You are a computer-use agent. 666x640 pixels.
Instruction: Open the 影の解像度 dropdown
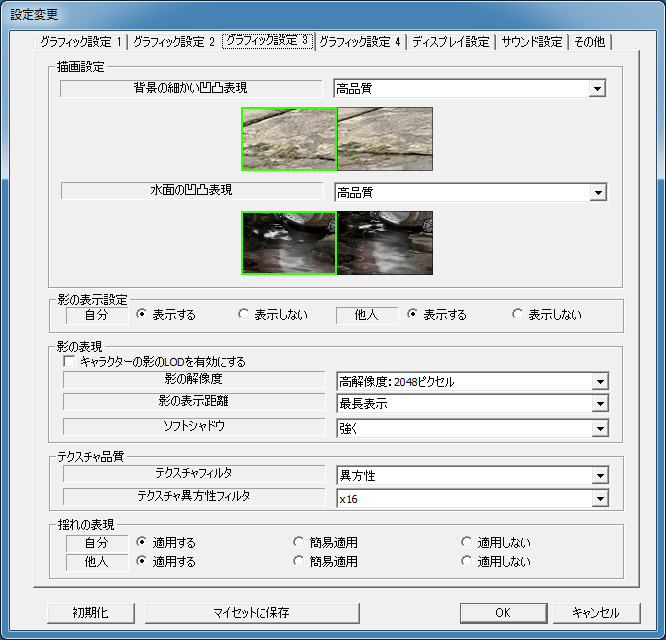[598, 381]
